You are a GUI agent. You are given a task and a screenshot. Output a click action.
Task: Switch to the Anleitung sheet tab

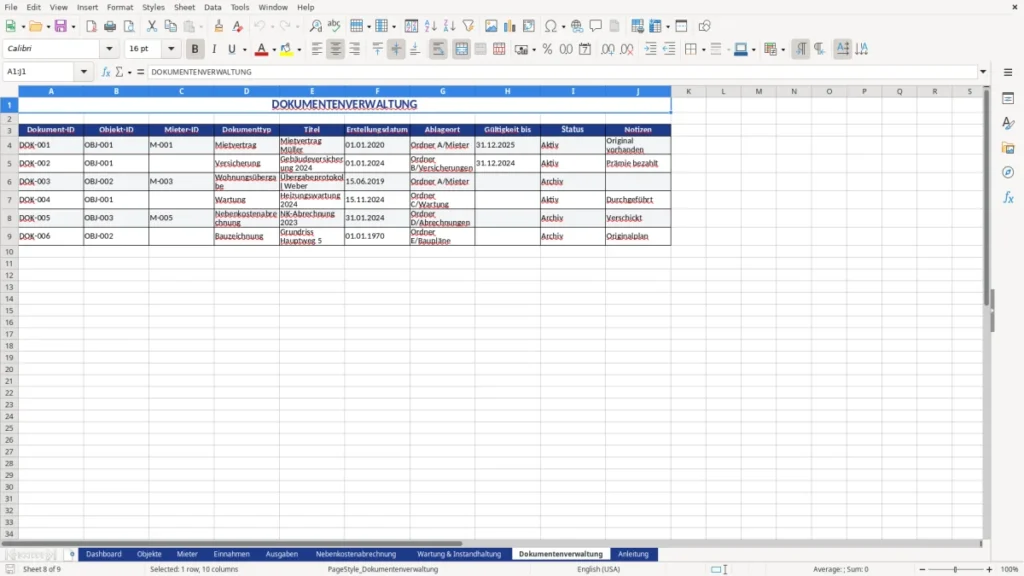pyautogui.click(x=633, y=554)
